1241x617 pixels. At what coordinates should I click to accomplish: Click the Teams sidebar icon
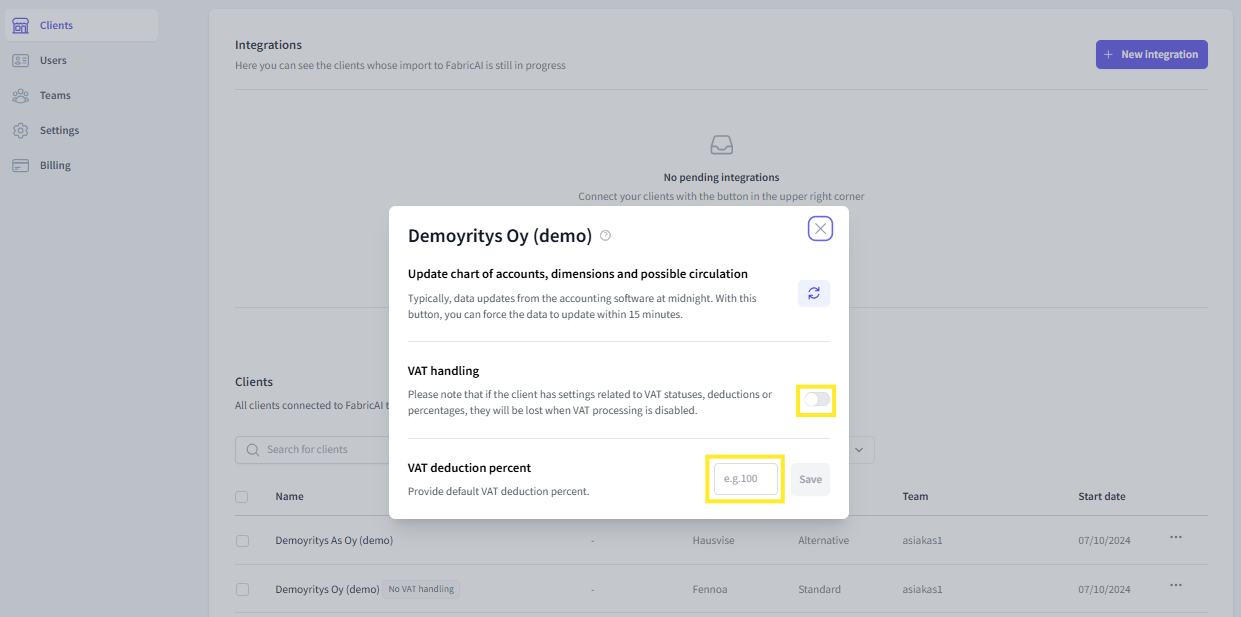pyautogui.click(x=20, y=96)
